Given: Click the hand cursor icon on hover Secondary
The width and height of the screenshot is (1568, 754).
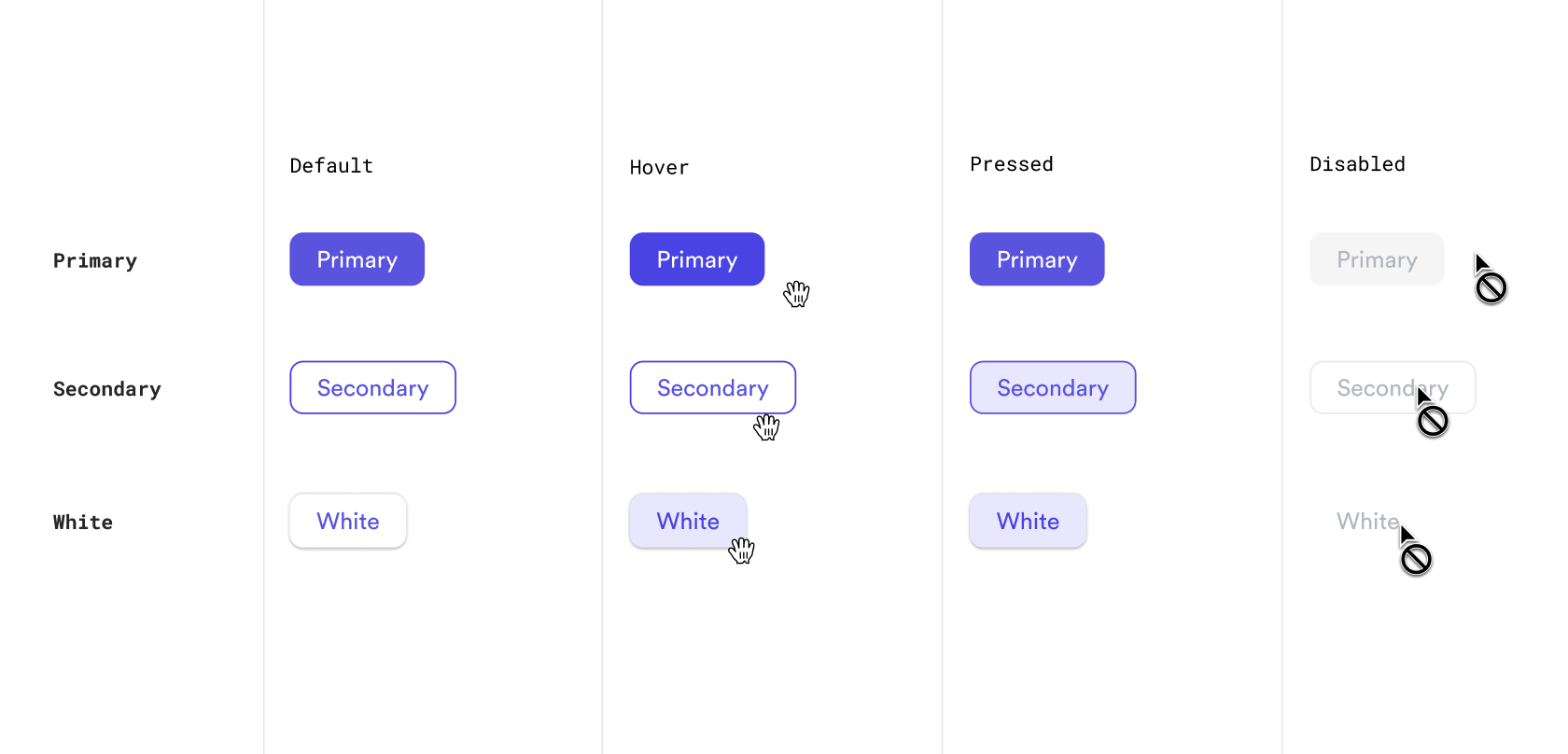Looking at the screenshot, I should pyautogui.click(x=766, y=427).
